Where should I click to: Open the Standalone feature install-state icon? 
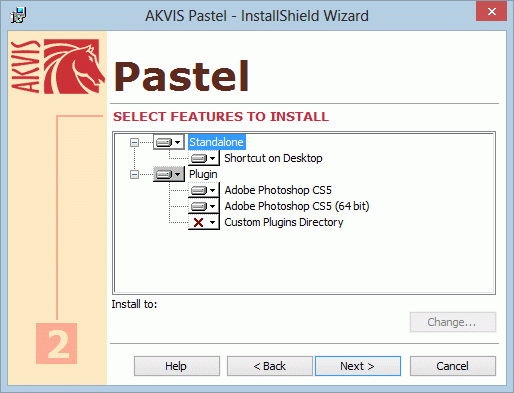click(164, 142)
